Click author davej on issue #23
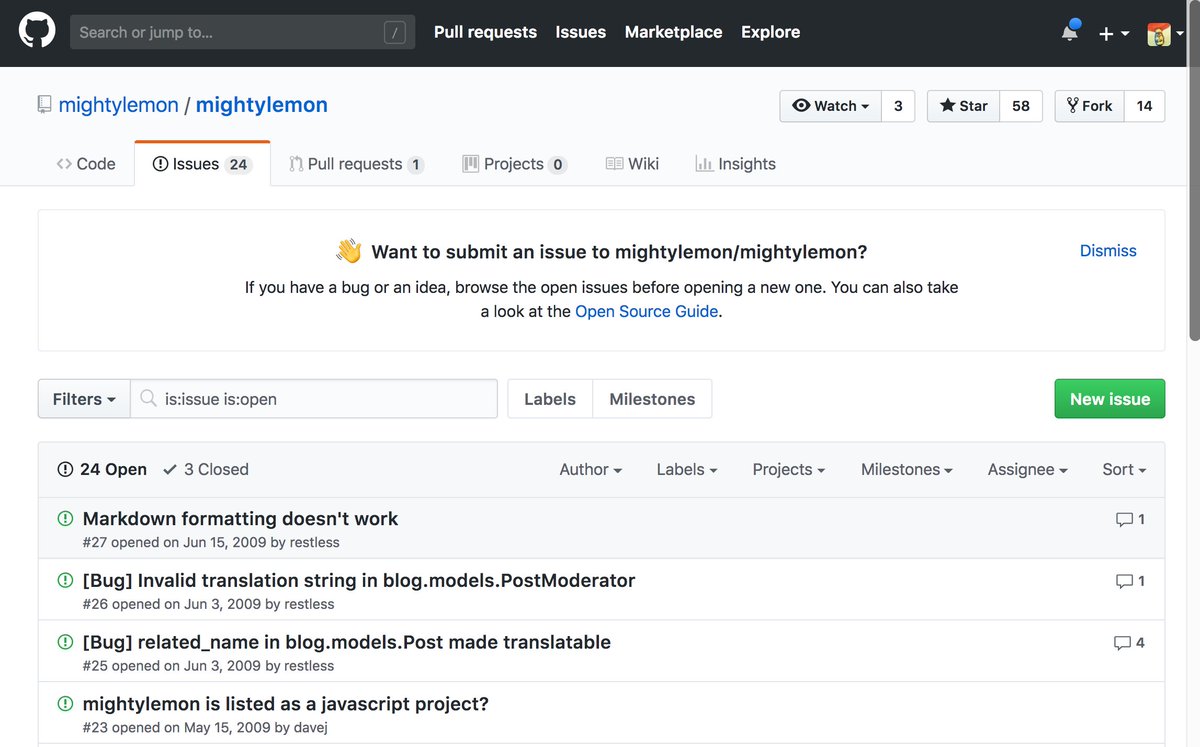 (311, 728)
